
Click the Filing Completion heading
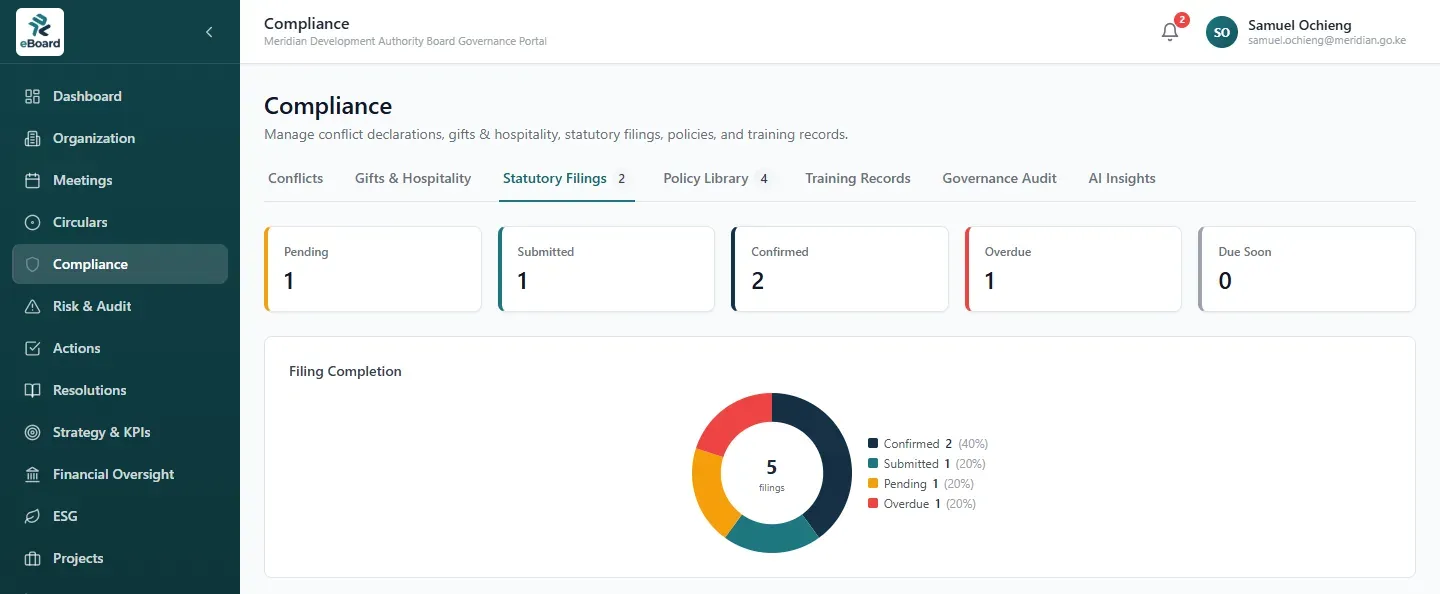coord(345,371)
